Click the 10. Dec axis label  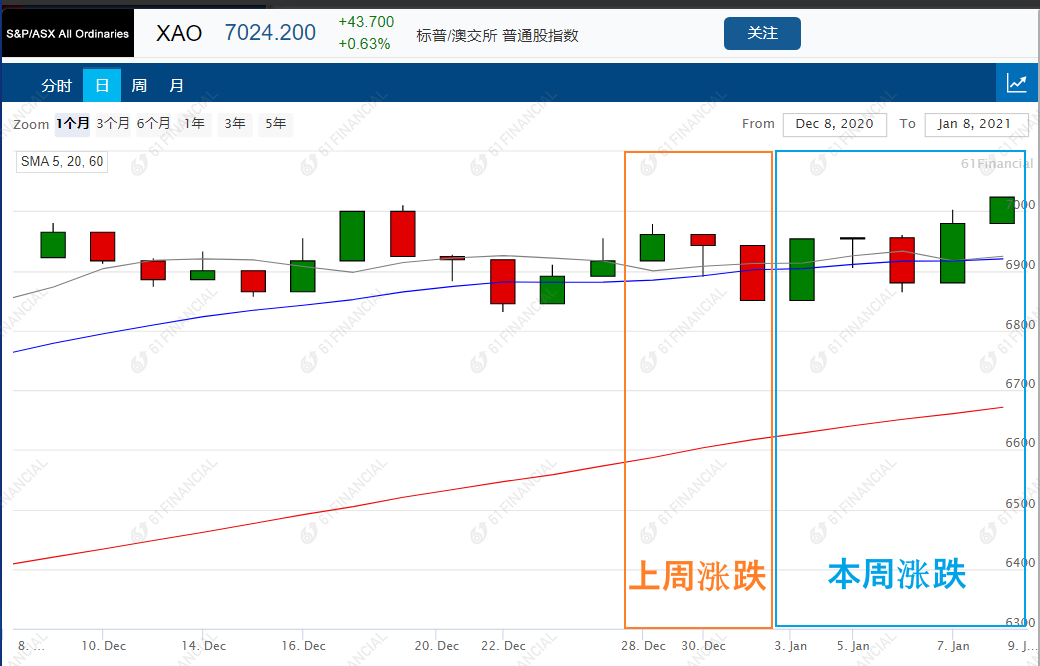point(103,645)
